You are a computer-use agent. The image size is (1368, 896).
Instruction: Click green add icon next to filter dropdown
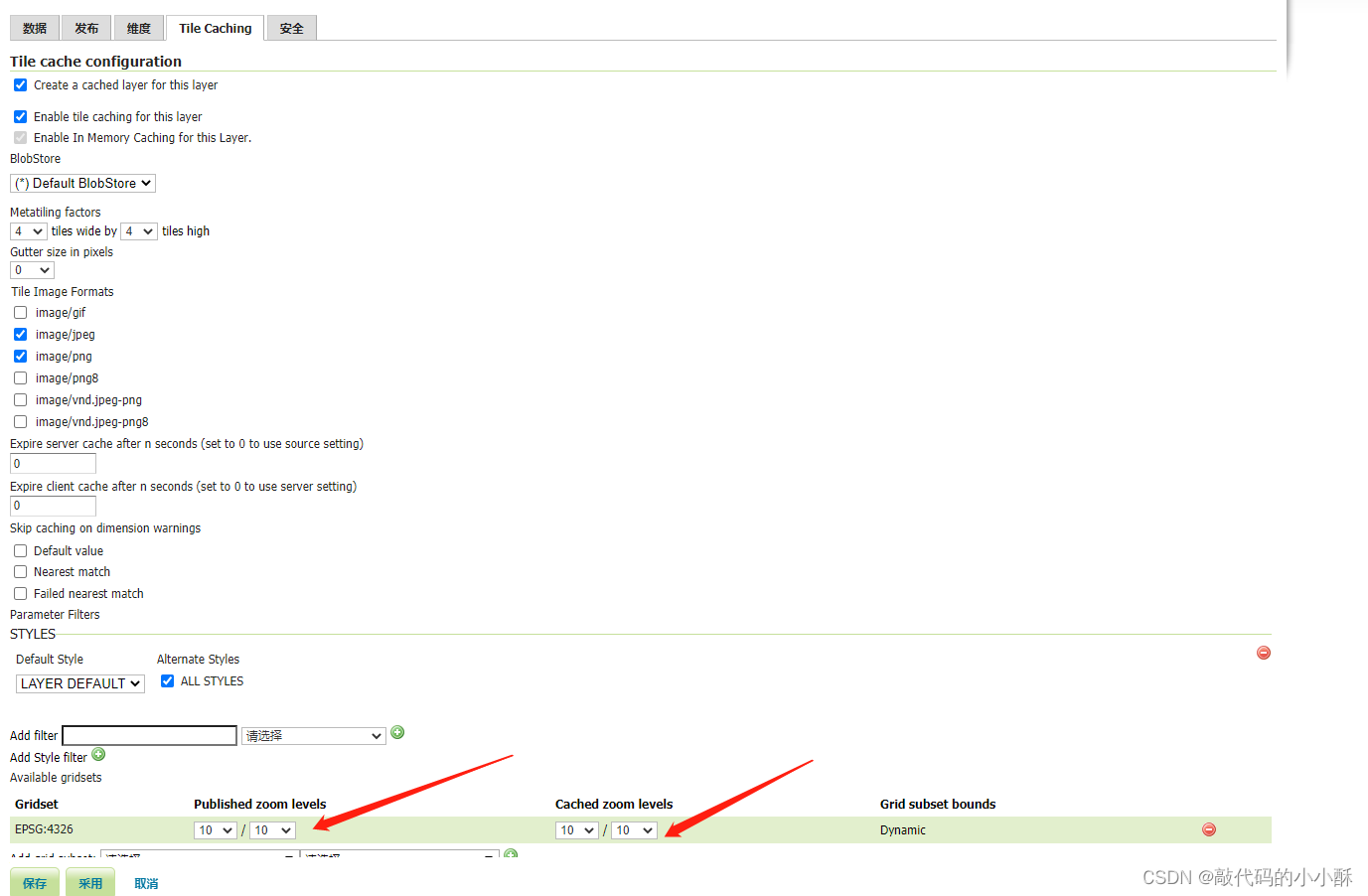[397, 732]
